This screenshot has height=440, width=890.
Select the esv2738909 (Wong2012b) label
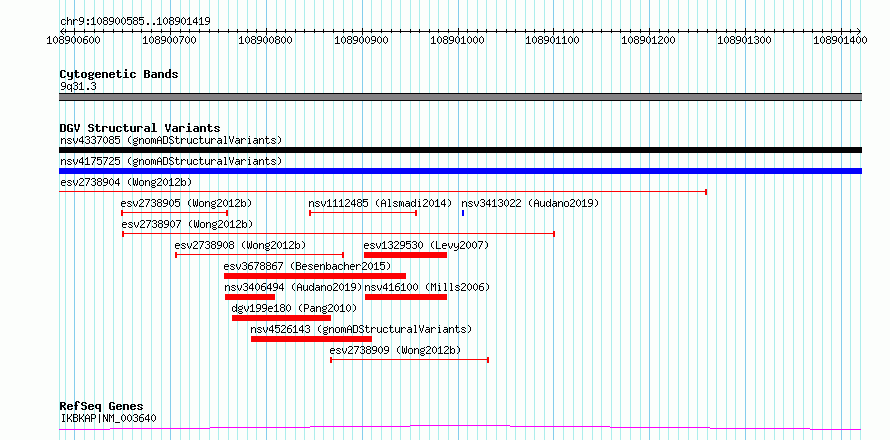[395, 350]
